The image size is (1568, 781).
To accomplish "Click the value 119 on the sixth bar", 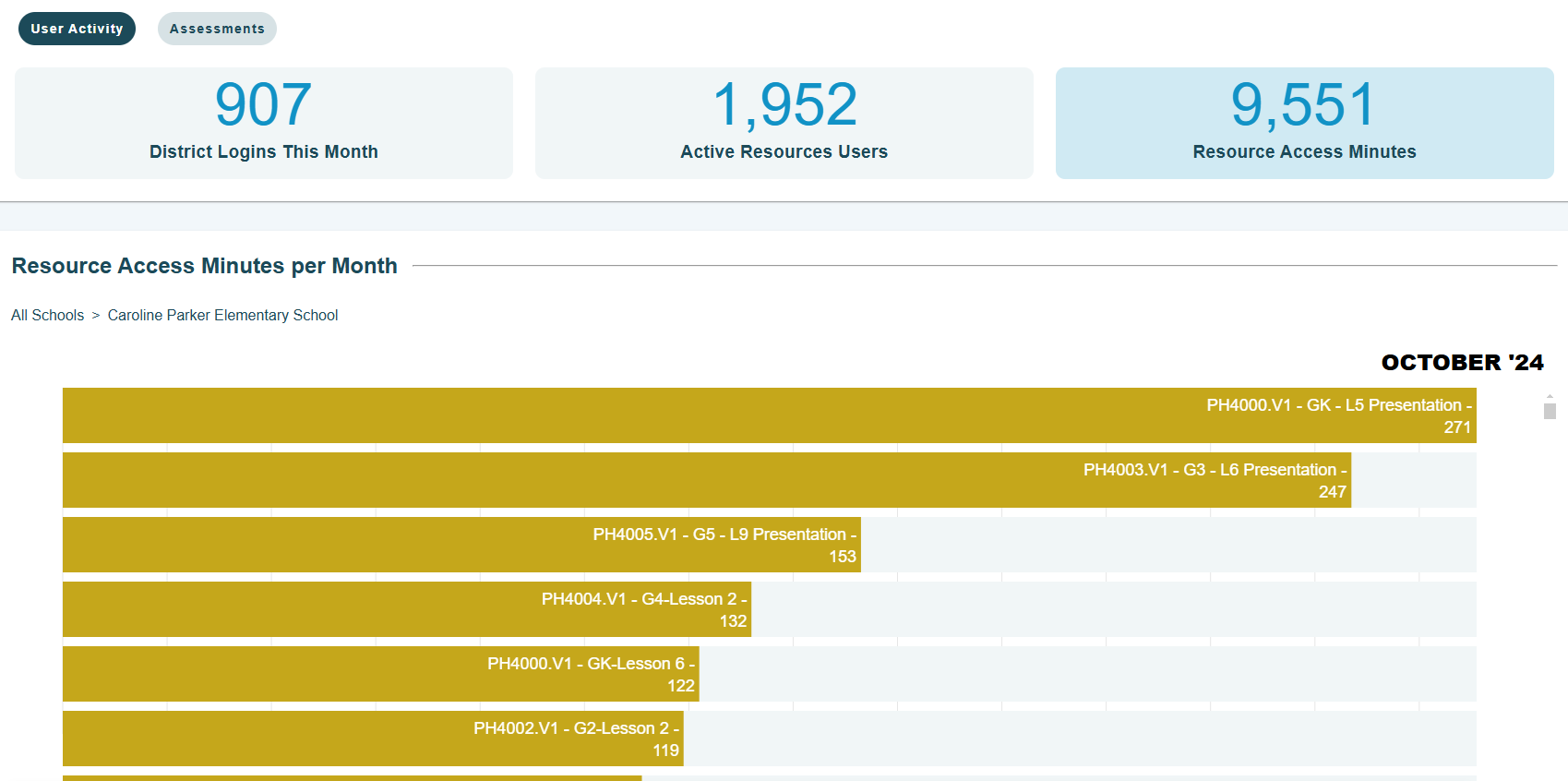I will coord(665,751).
